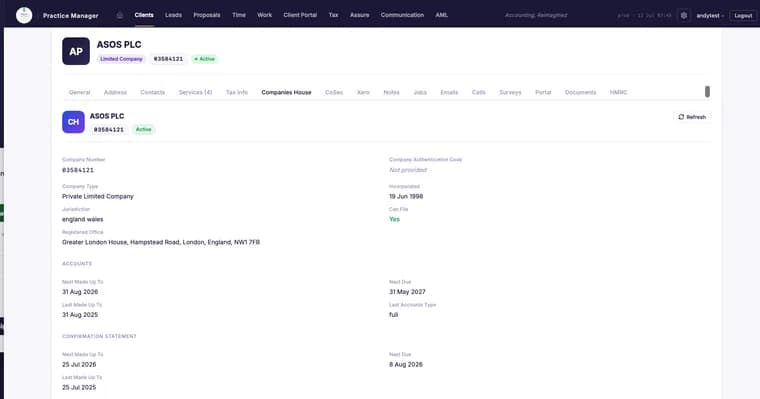This screenshot has height=399, width=760.
Task: Click the Practice Manager logo icon
Action: coord(24,16)
